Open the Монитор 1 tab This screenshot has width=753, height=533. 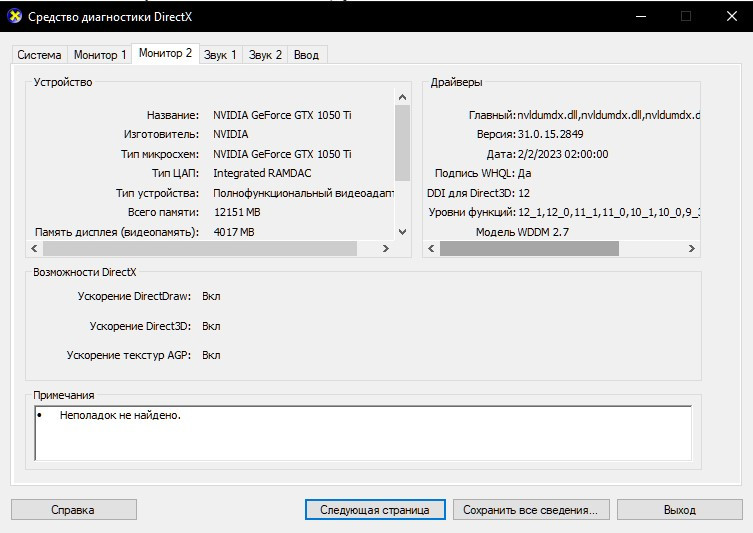(x=100, y=55)
